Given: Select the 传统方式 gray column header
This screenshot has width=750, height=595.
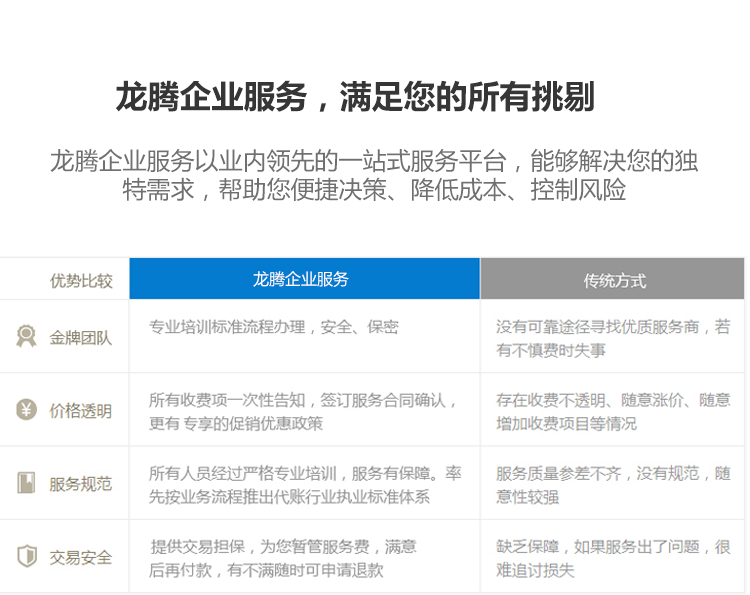Looking at the screenshot, I should point(612,278).
